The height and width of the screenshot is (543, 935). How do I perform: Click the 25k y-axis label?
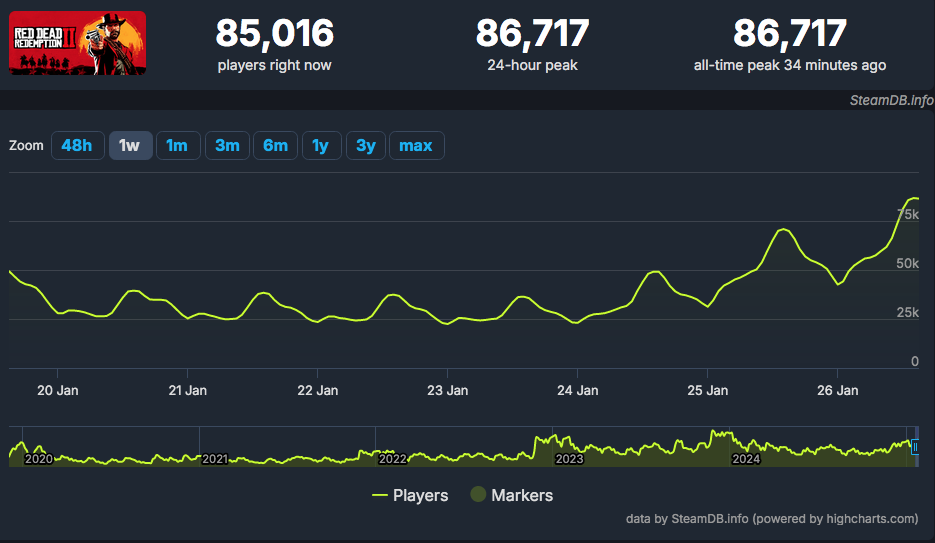coord(908,312)
